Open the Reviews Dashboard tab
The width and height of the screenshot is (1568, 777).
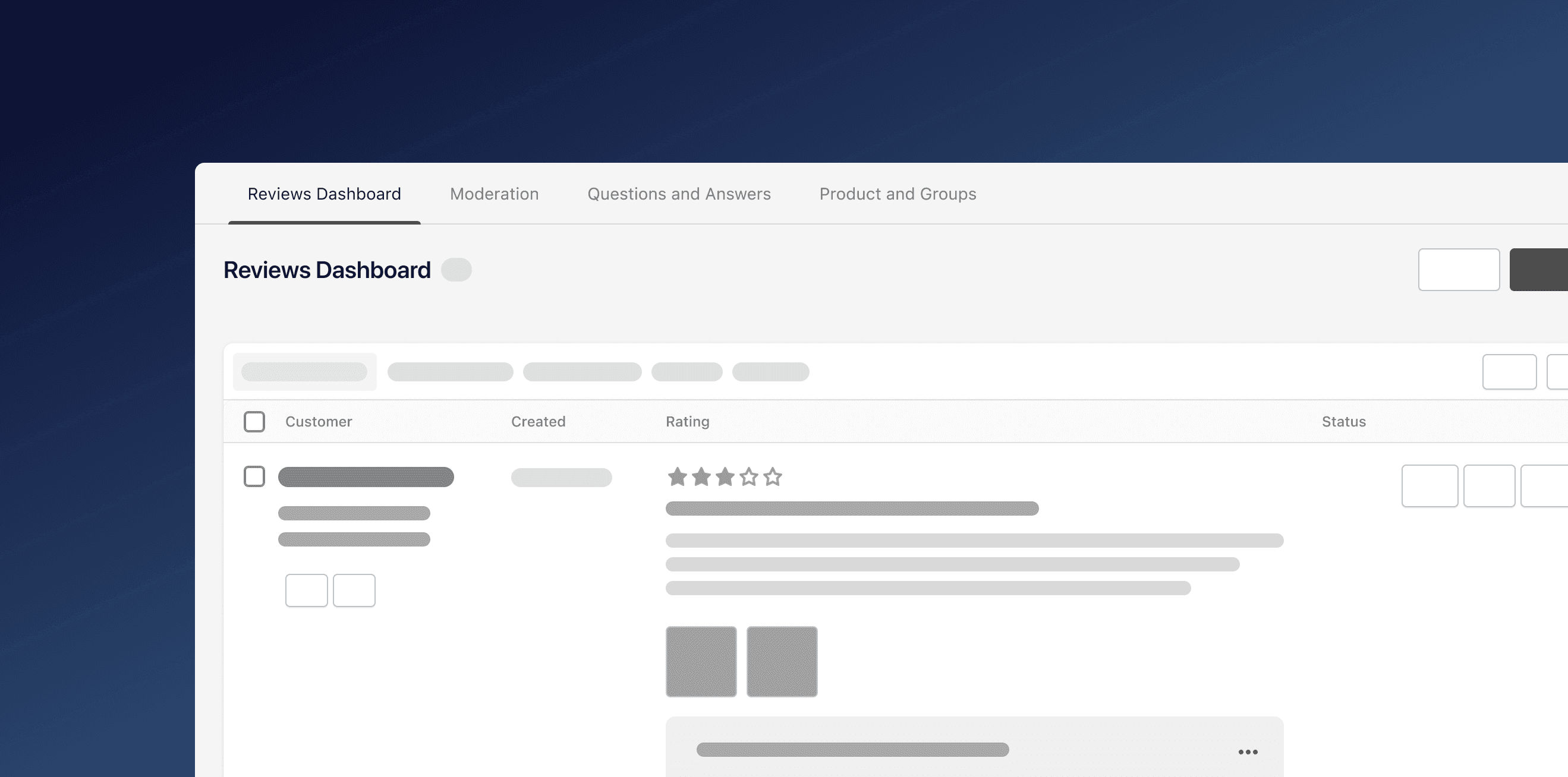coord(324,194)
